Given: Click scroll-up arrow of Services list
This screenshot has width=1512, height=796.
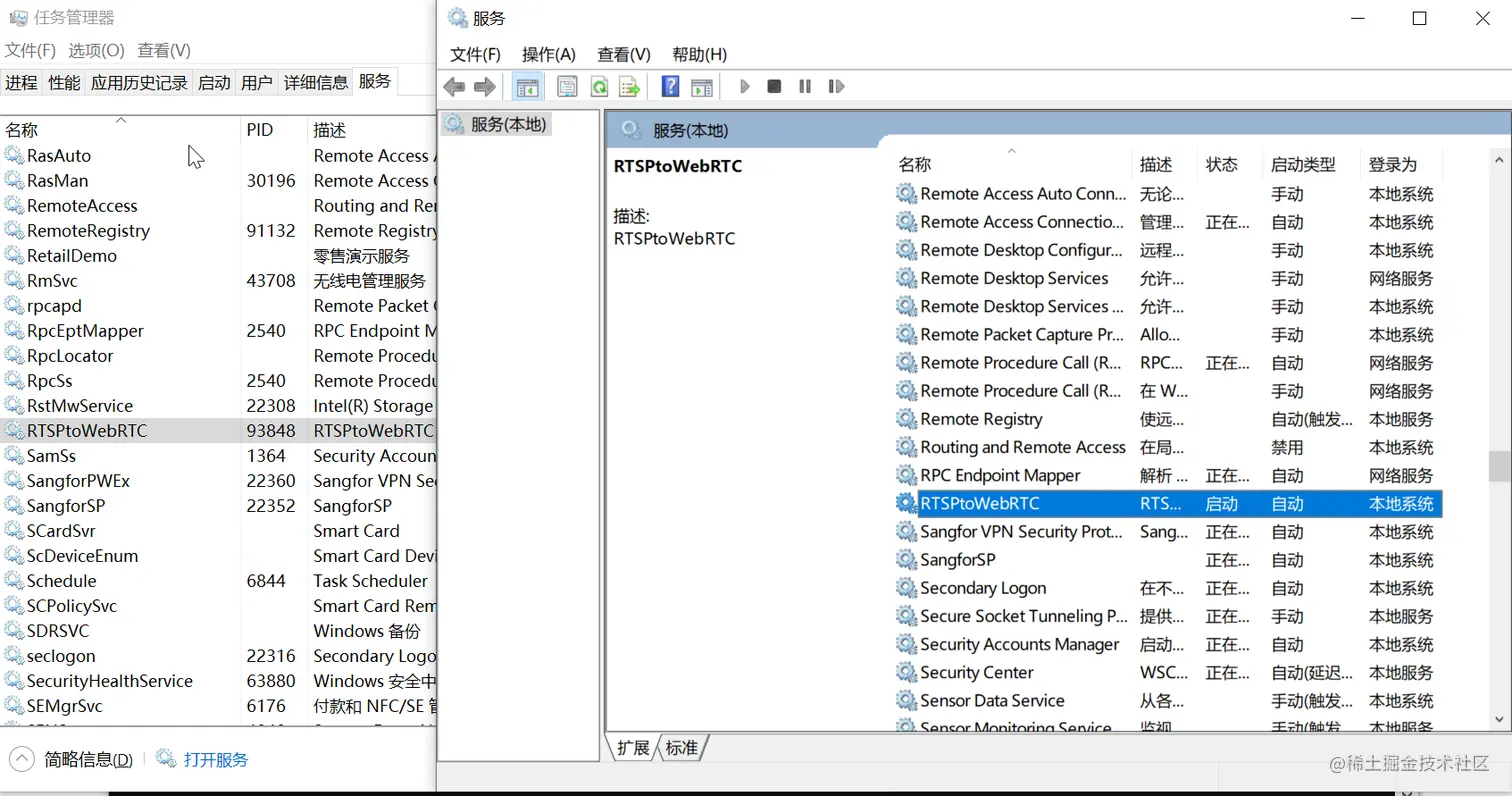Looking at the screenshot, I should [1498, 159].
